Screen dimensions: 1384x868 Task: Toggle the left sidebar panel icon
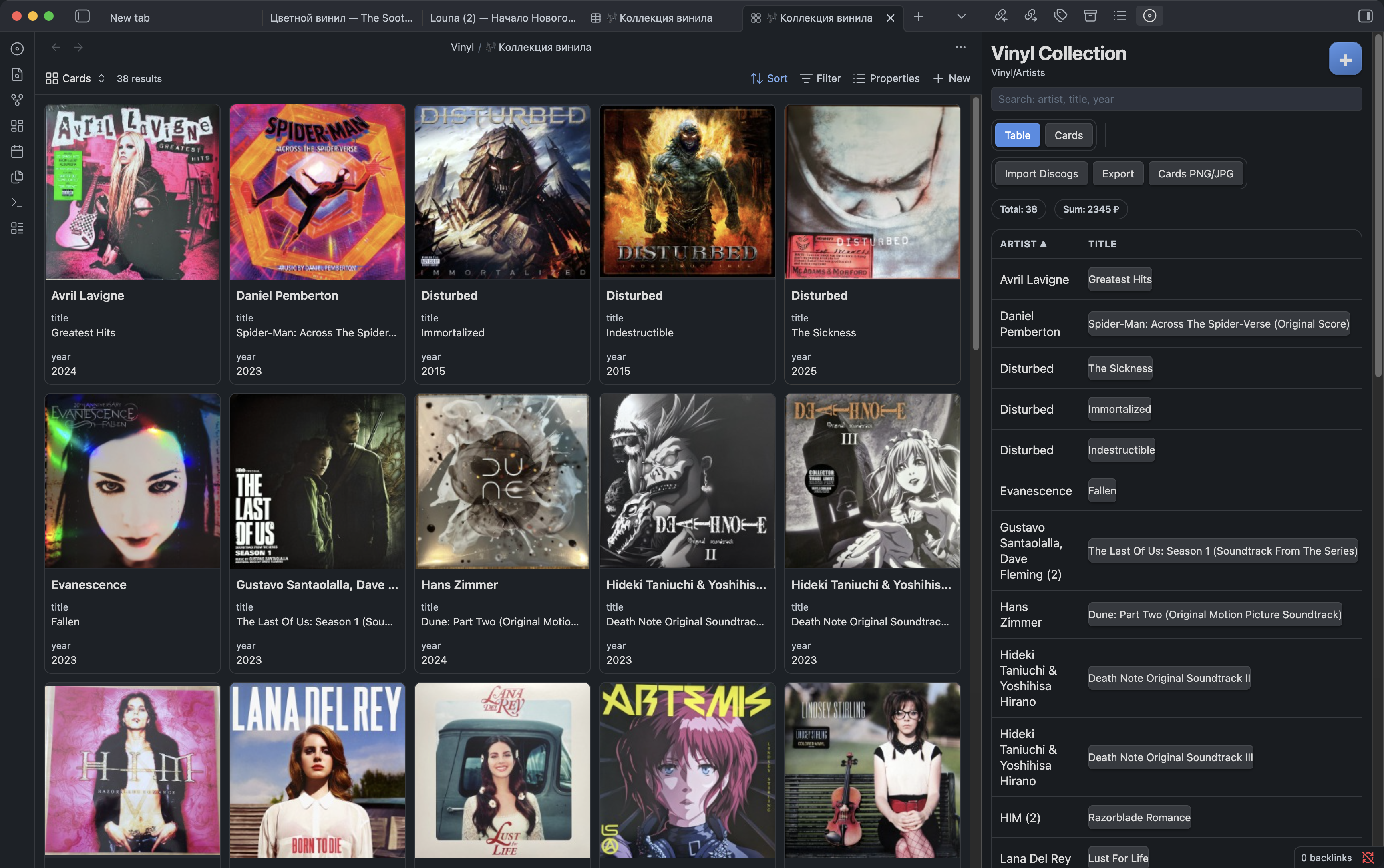82,17
